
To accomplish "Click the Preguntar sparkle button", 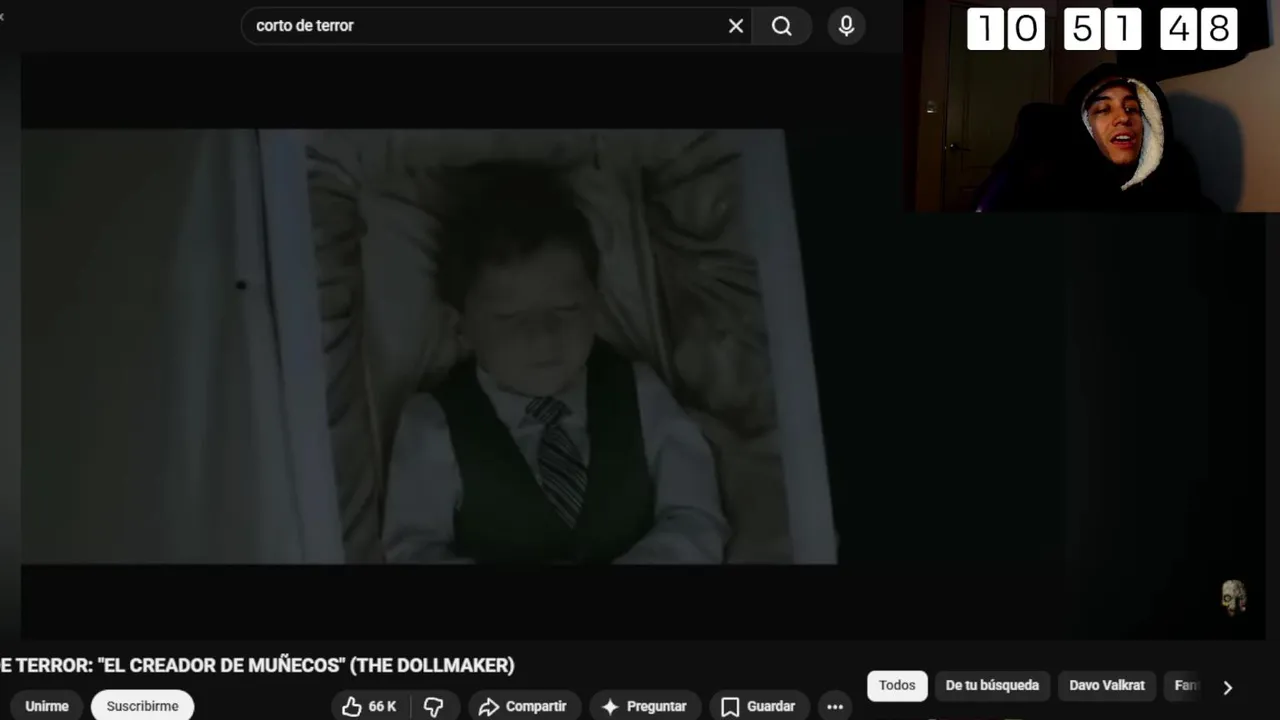I will (x=644, y=706).
